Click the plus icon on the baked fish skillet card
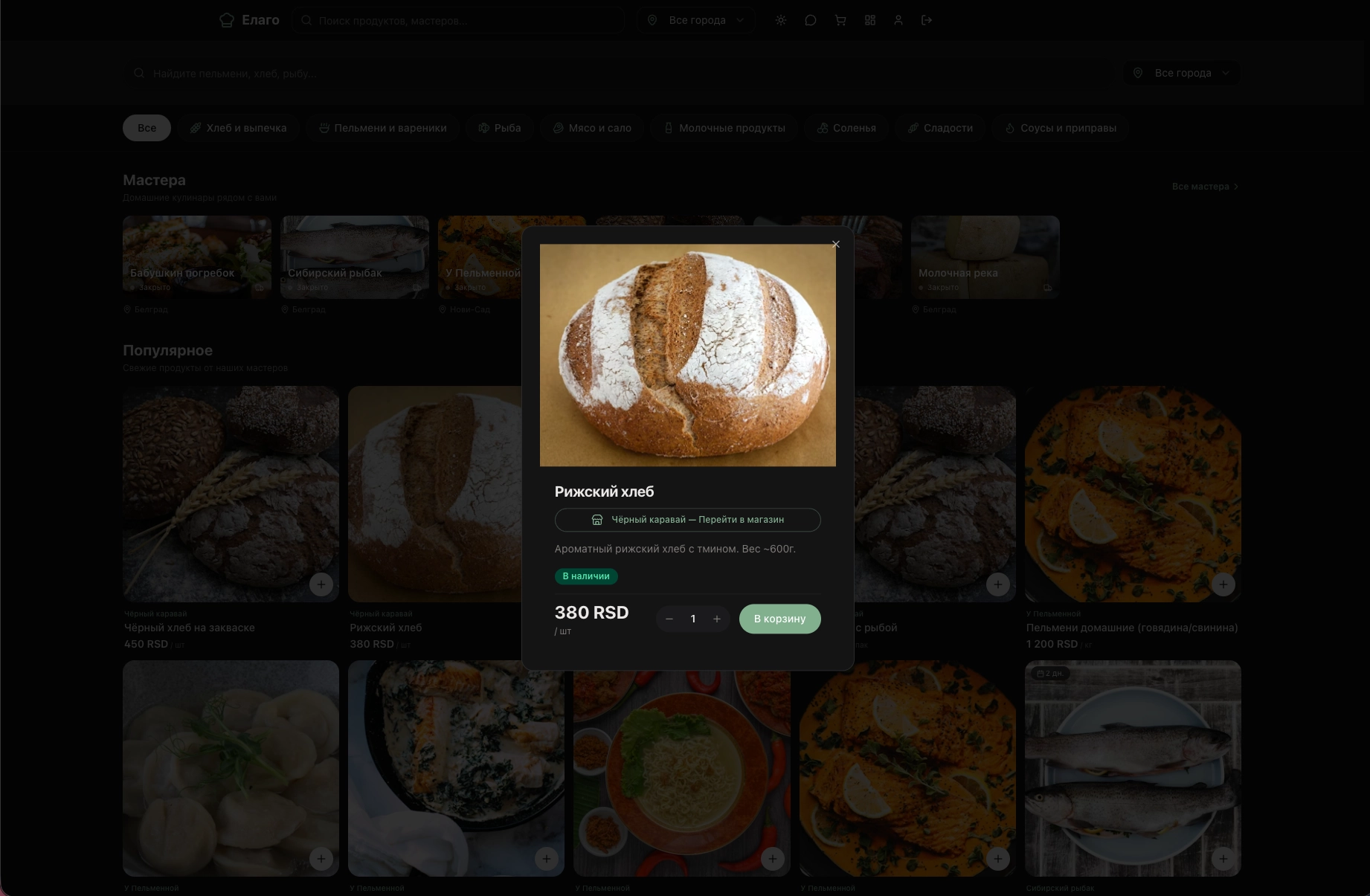Viewport: 1370px width, 896px height. point(547,859)
